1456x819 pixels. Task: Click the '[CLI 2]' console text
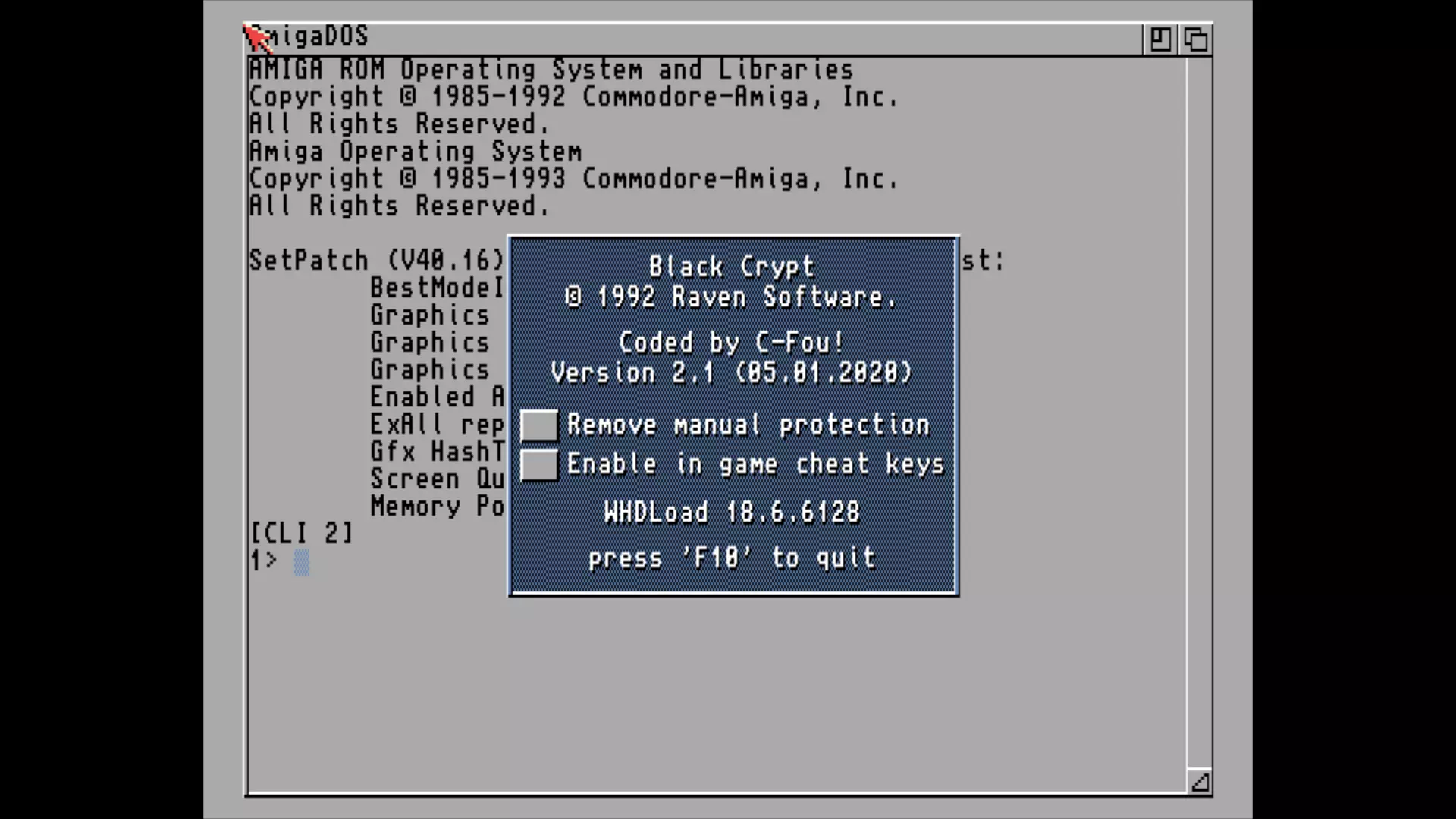click(301, 533)
